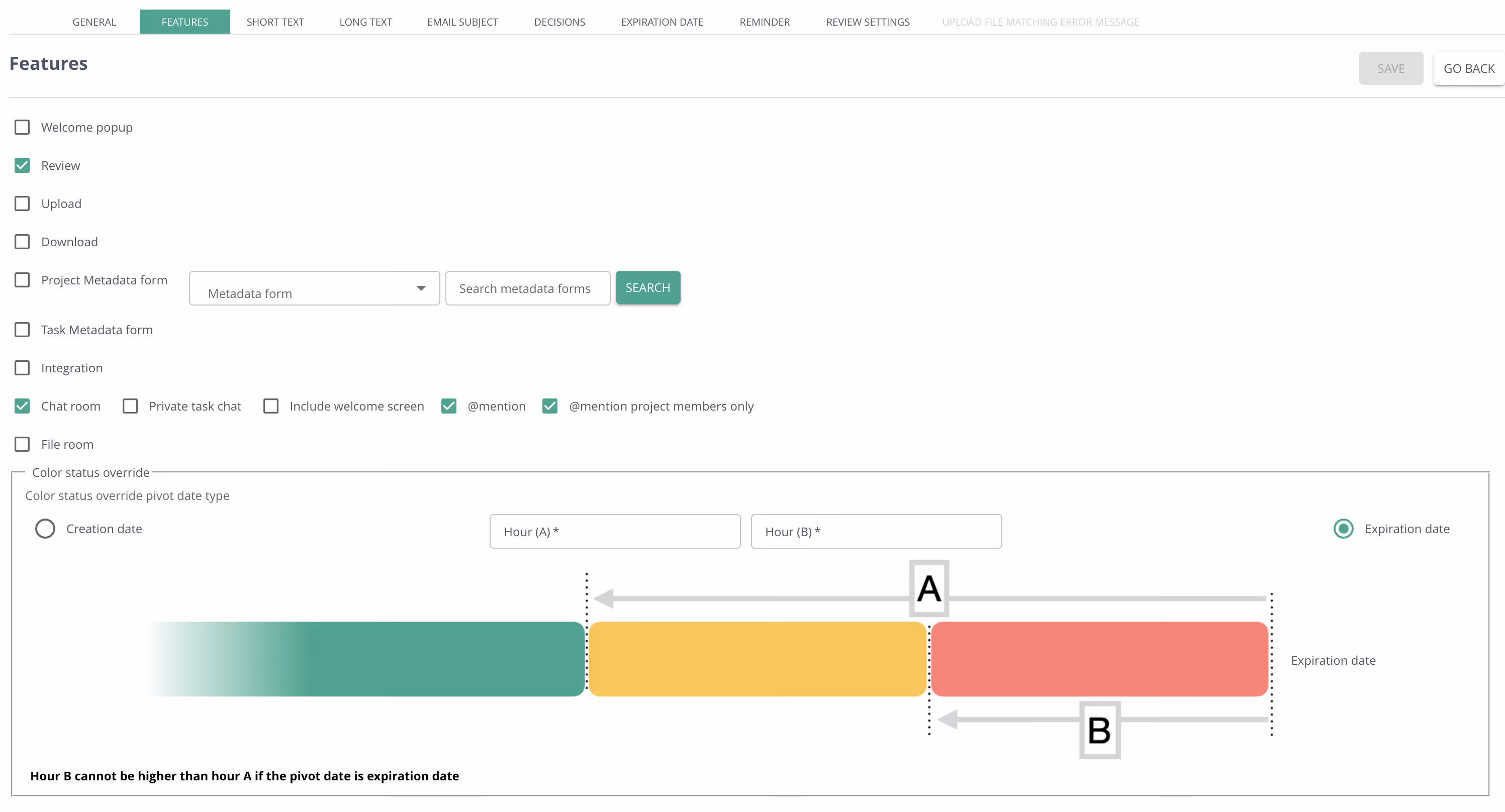The width and height of the screenshot is (1505, 812).
Task: Tick the Download checkbox
Action: 22,242
